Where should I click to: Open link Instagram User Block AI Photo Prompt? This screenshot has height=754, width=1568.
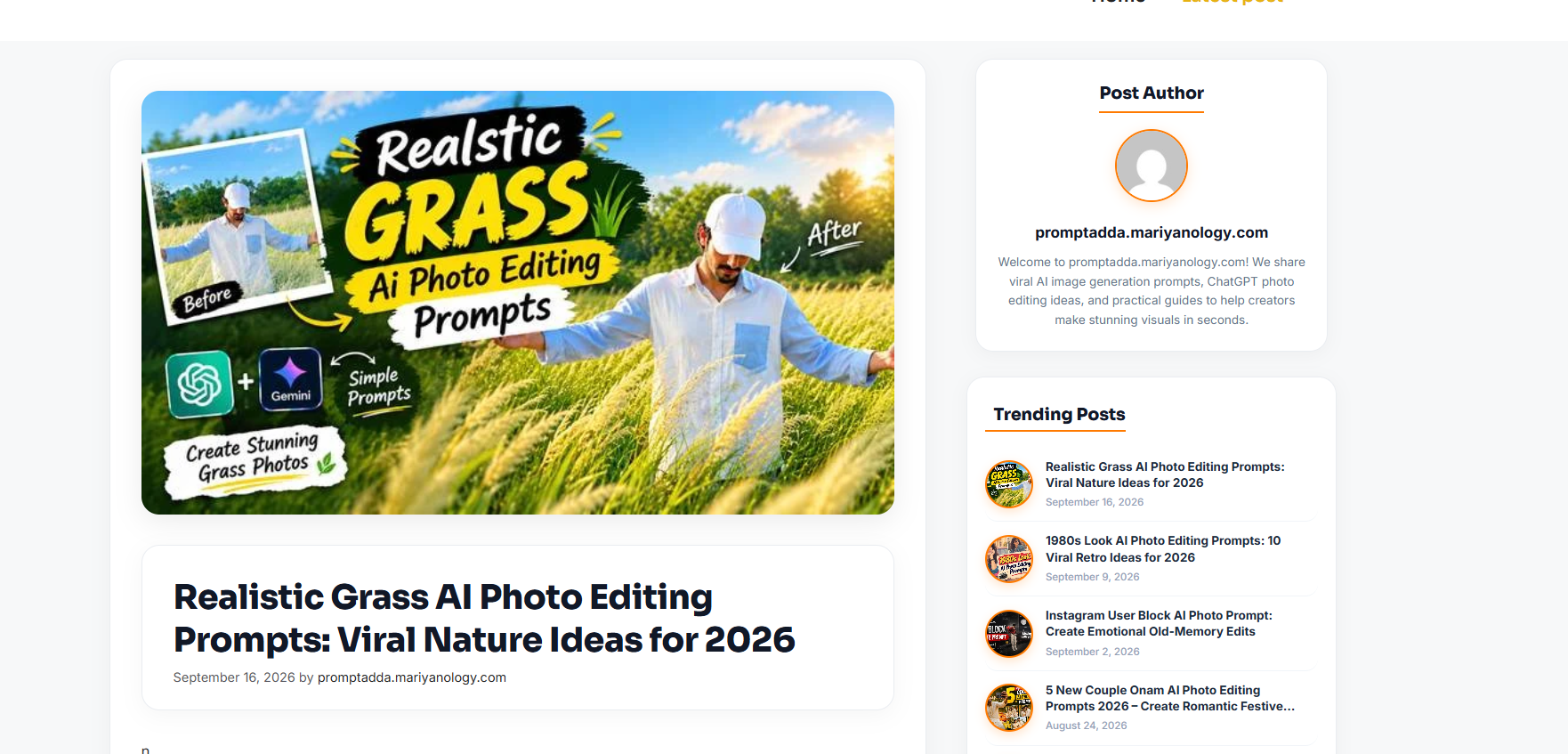point(1159,623)
